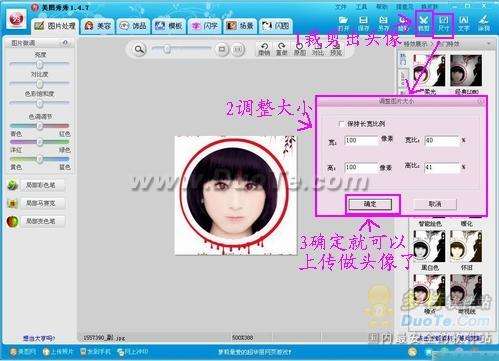The width and height of the screenshot is (499, 361).
Task: Expand the effects panel dropdown arrow
Action: click(x=489, y=44)
